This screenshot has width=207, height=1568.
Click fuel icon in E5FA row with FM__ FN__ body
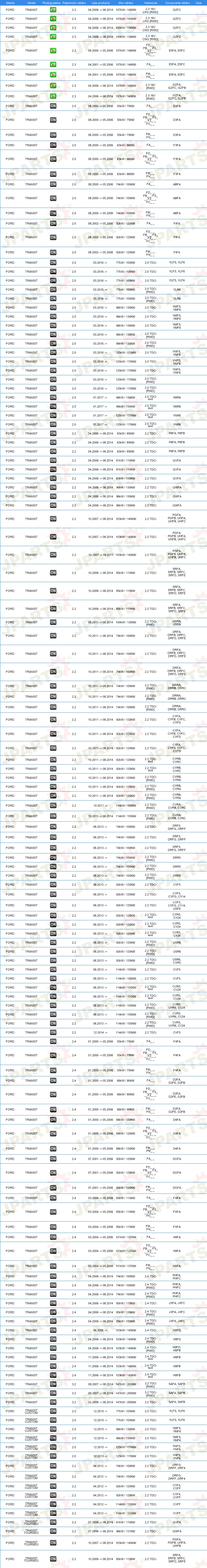tap(53, 74)
